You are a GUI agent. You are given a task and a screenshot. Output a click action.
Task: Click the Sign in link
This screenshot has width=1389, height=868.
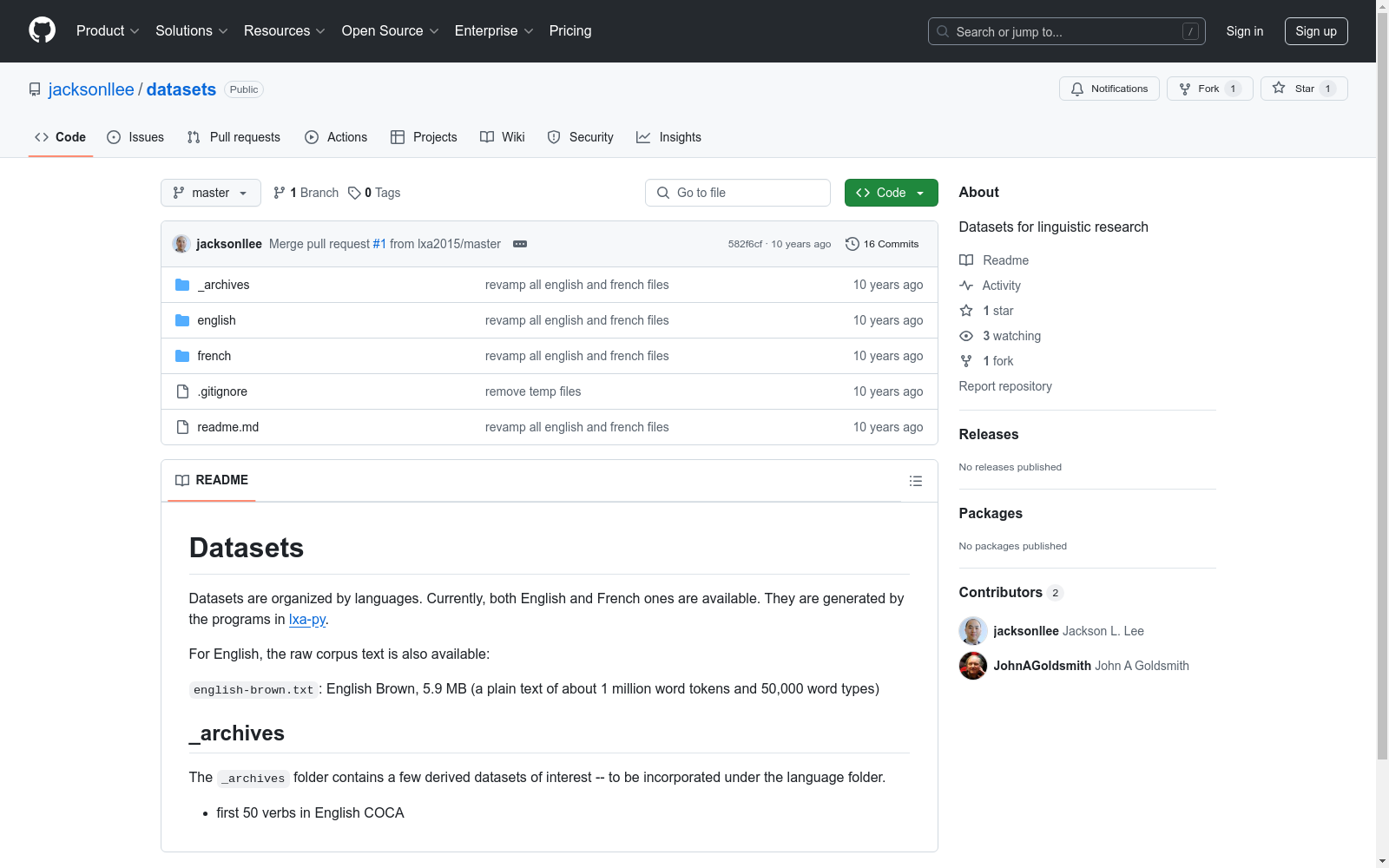[1245, 31]
